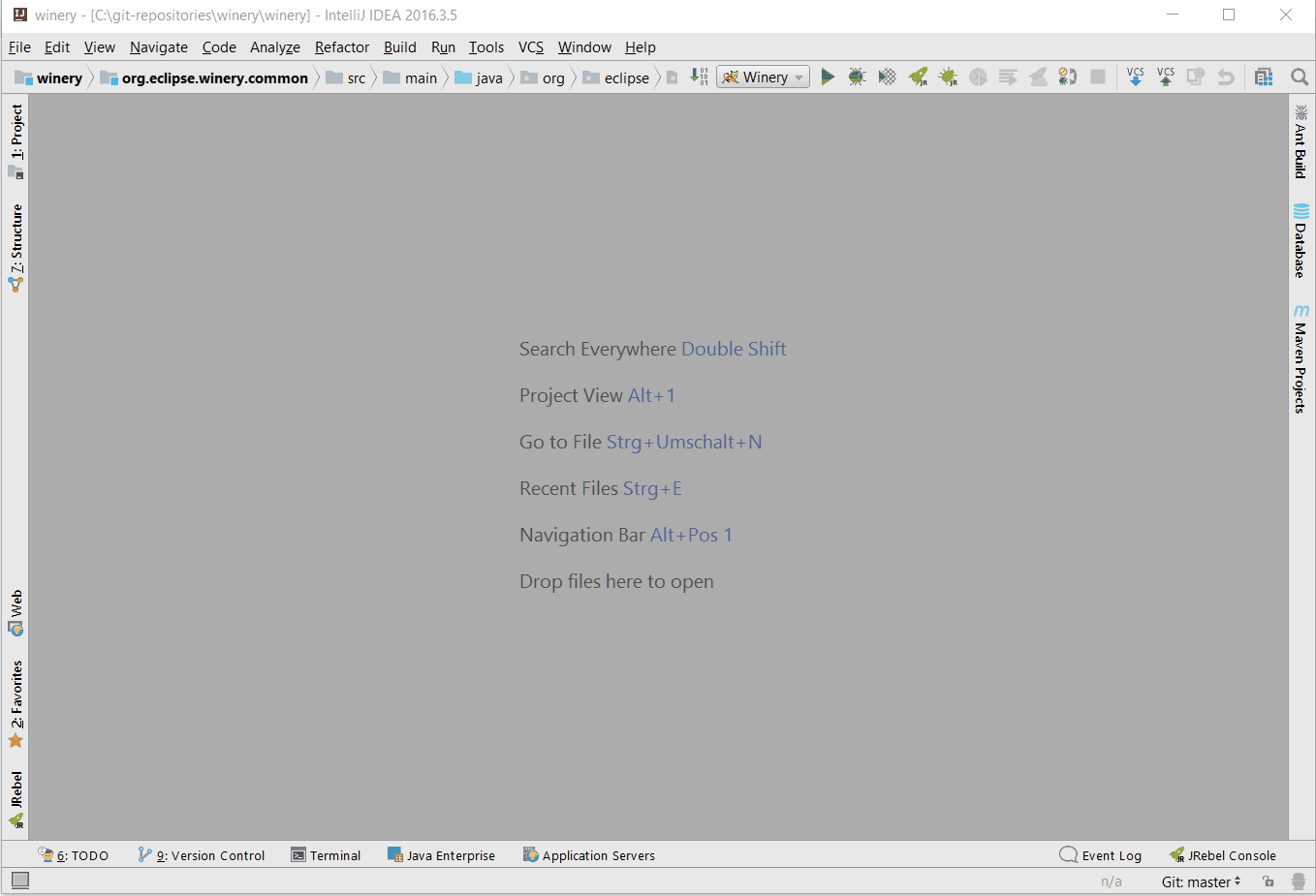
Task: Click the org folder breadcrumb
Action: (x=543, y=77)
